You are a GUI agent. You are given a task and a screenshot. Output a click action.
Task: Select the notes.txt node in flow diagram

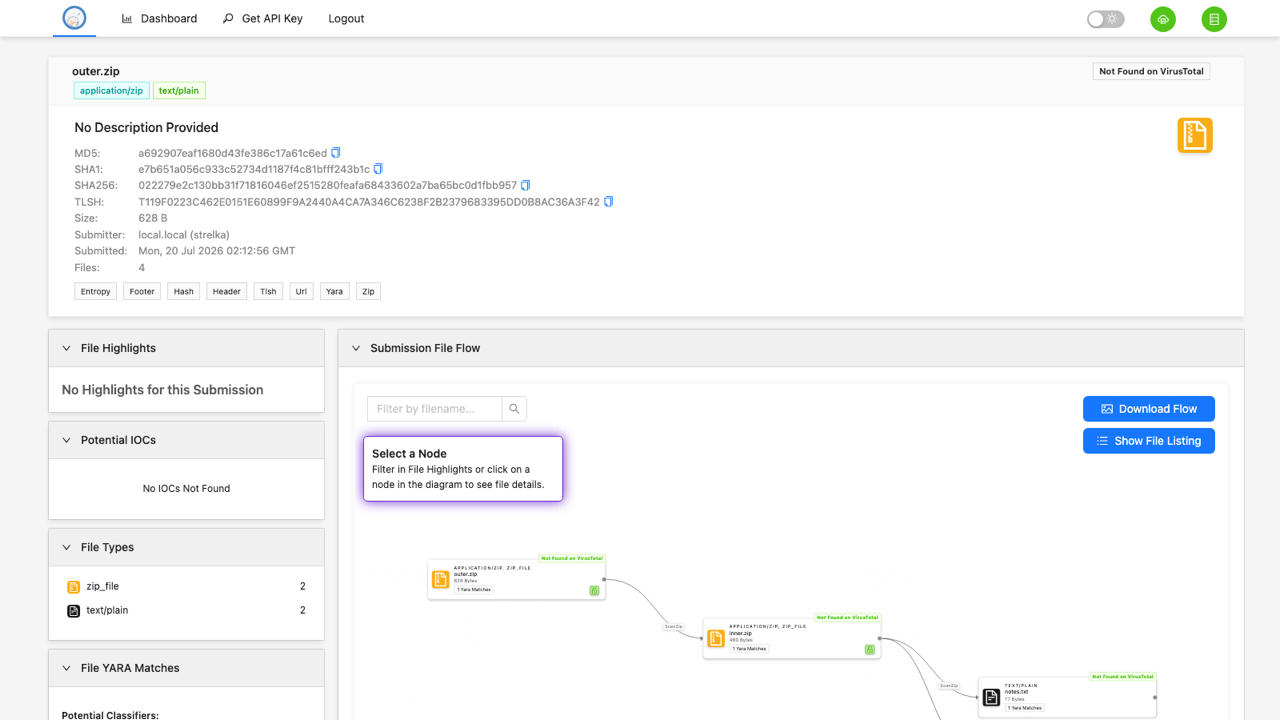point(1067,697)
